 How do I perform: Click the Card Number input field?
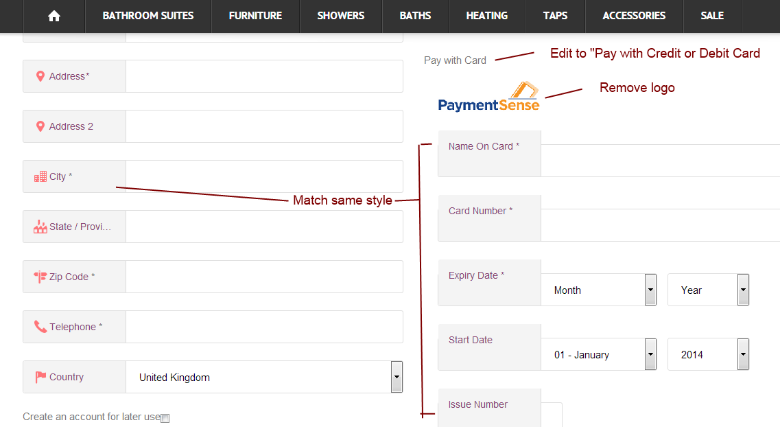tap(660, 224)
